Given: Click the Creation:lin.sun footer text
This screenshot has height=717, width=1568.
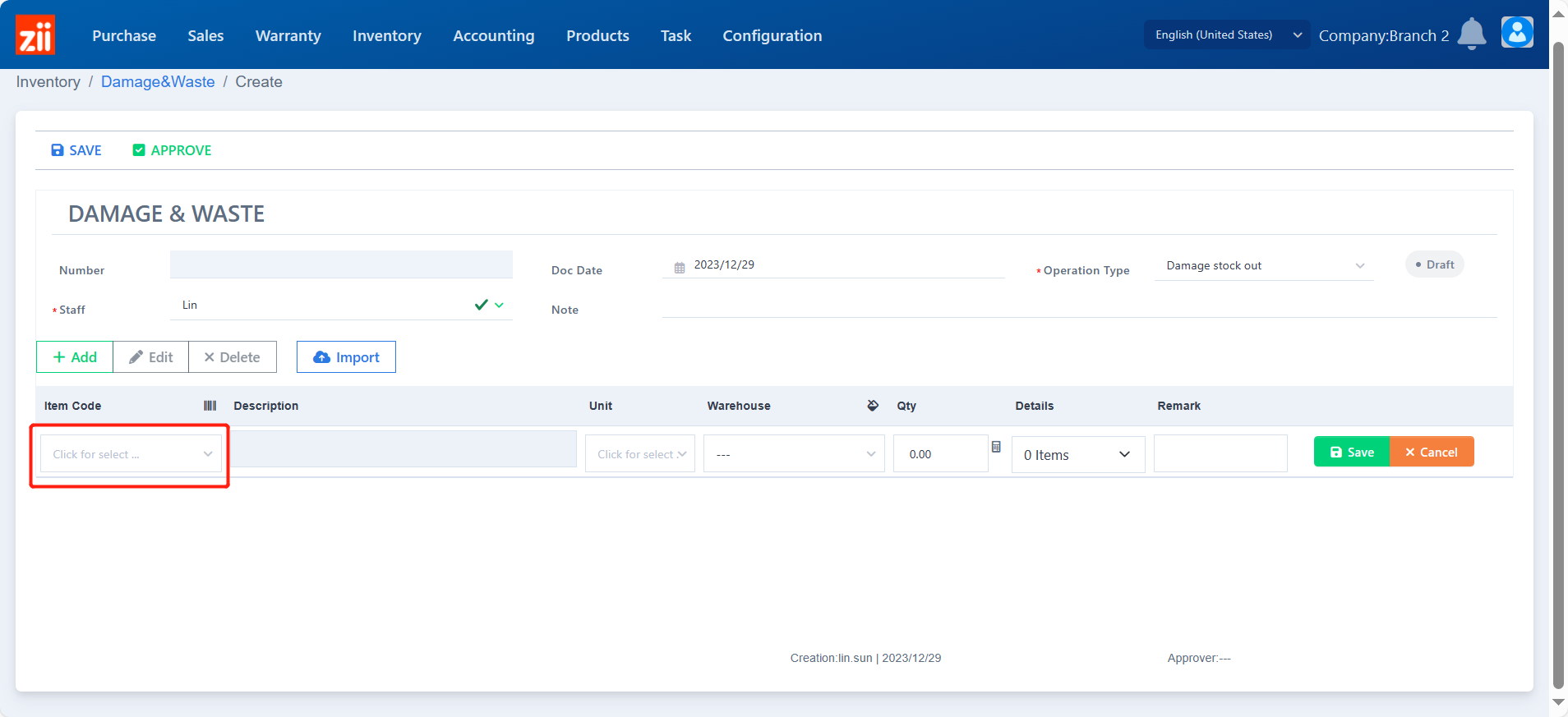Looking at the screenshot, I should click(865, 658).
